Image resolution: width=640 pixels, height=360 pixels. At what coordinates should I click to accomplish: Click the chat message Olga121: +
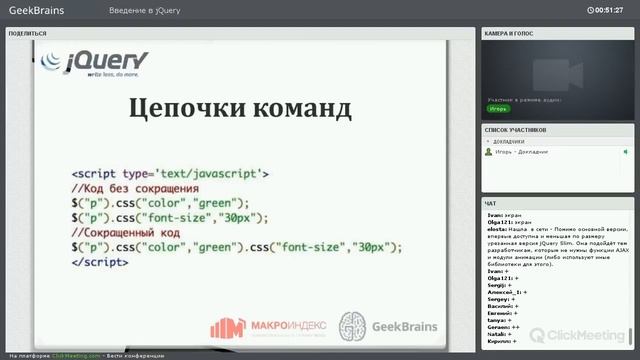click(x=503, y=278)
